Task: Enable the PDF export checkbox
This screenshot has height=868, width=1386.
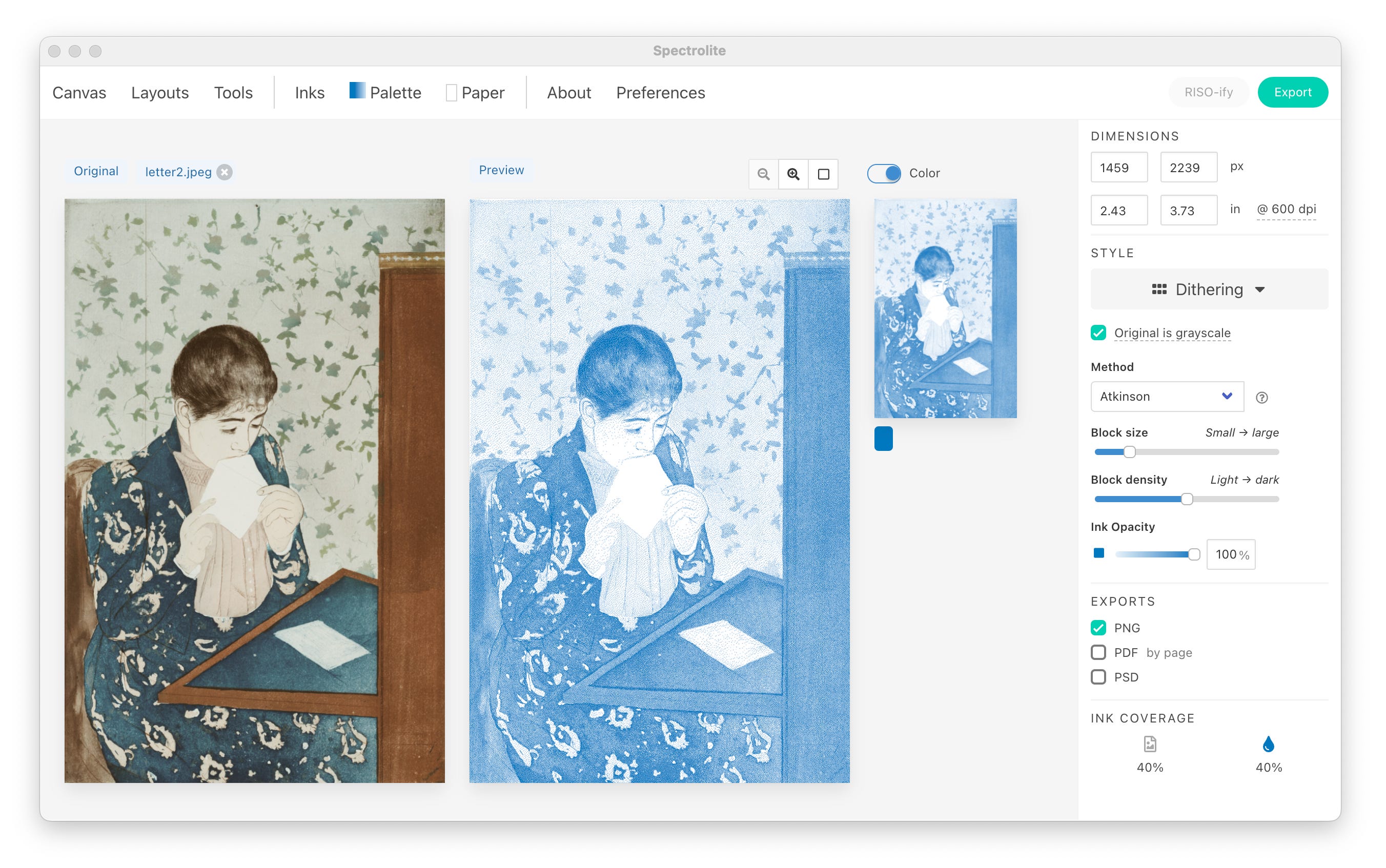Action: (x=1098, y=652)
